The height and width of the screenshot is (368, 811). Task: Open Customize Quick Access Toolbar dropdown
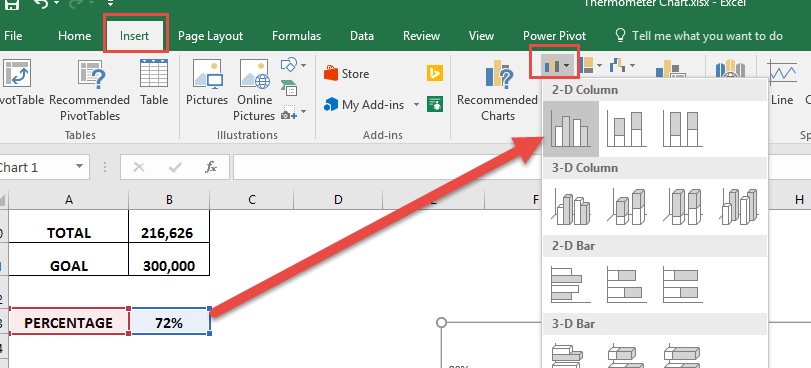[111, 5]
